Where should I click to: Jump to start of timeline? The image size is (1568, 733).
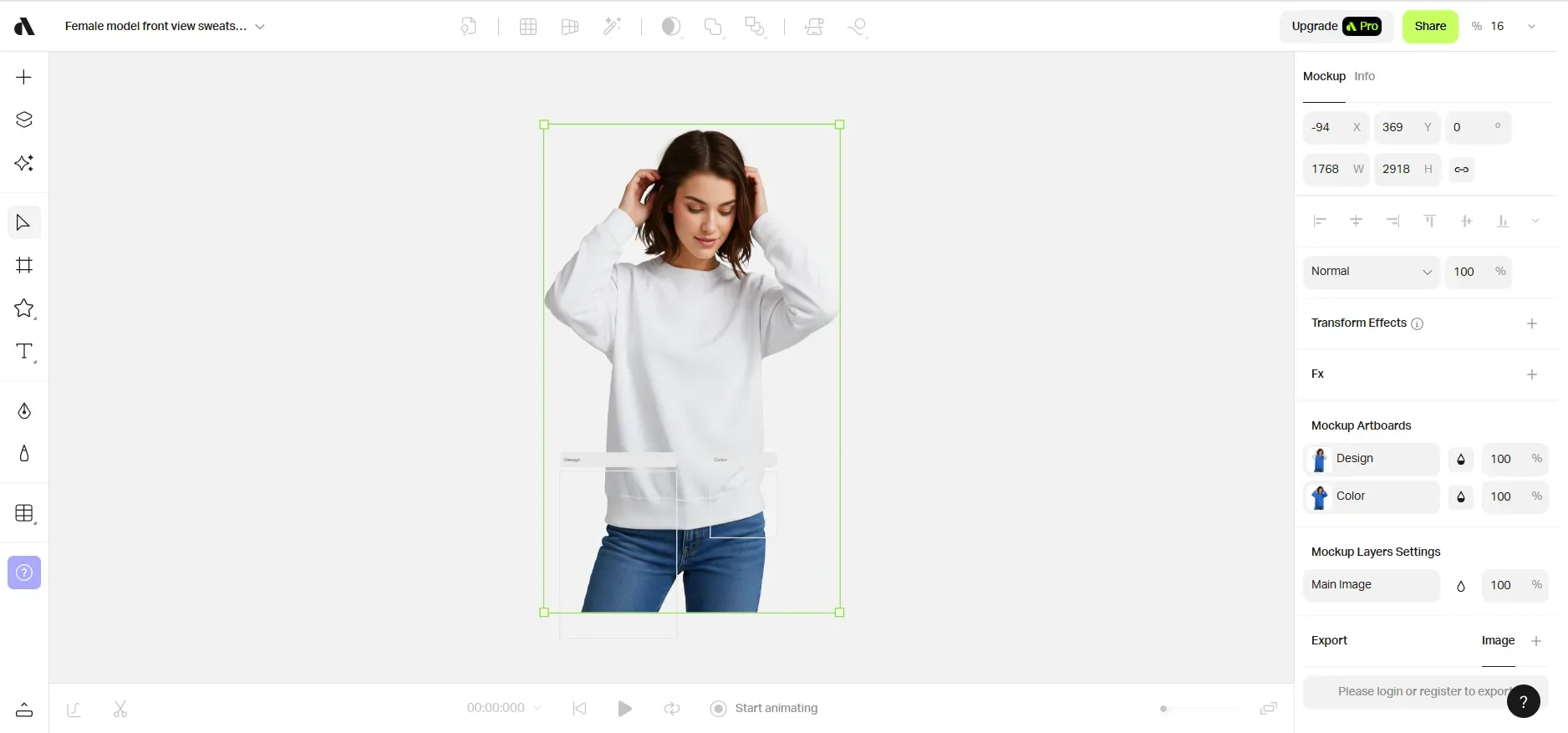(579, 709)
